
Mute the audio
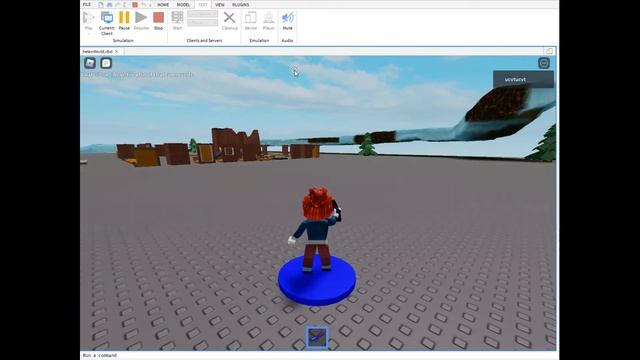click(287, 20)
